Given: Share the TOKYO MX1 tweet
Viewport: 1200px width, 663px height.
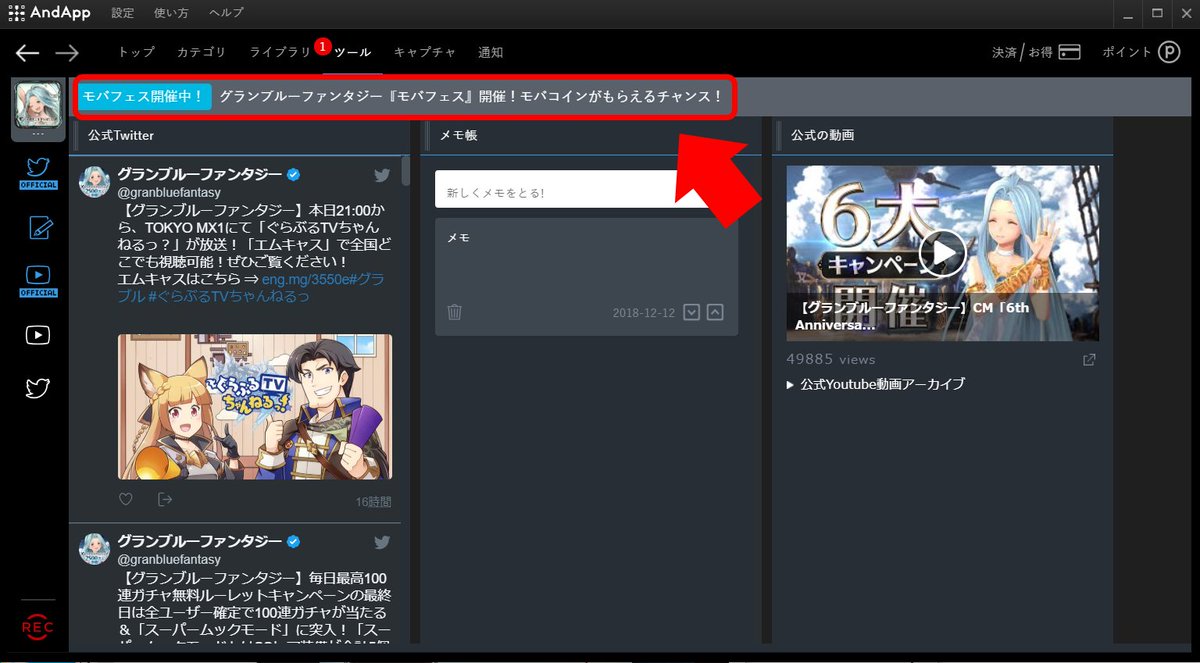Looking at the screenshot, I should click(x=165, y=500).
